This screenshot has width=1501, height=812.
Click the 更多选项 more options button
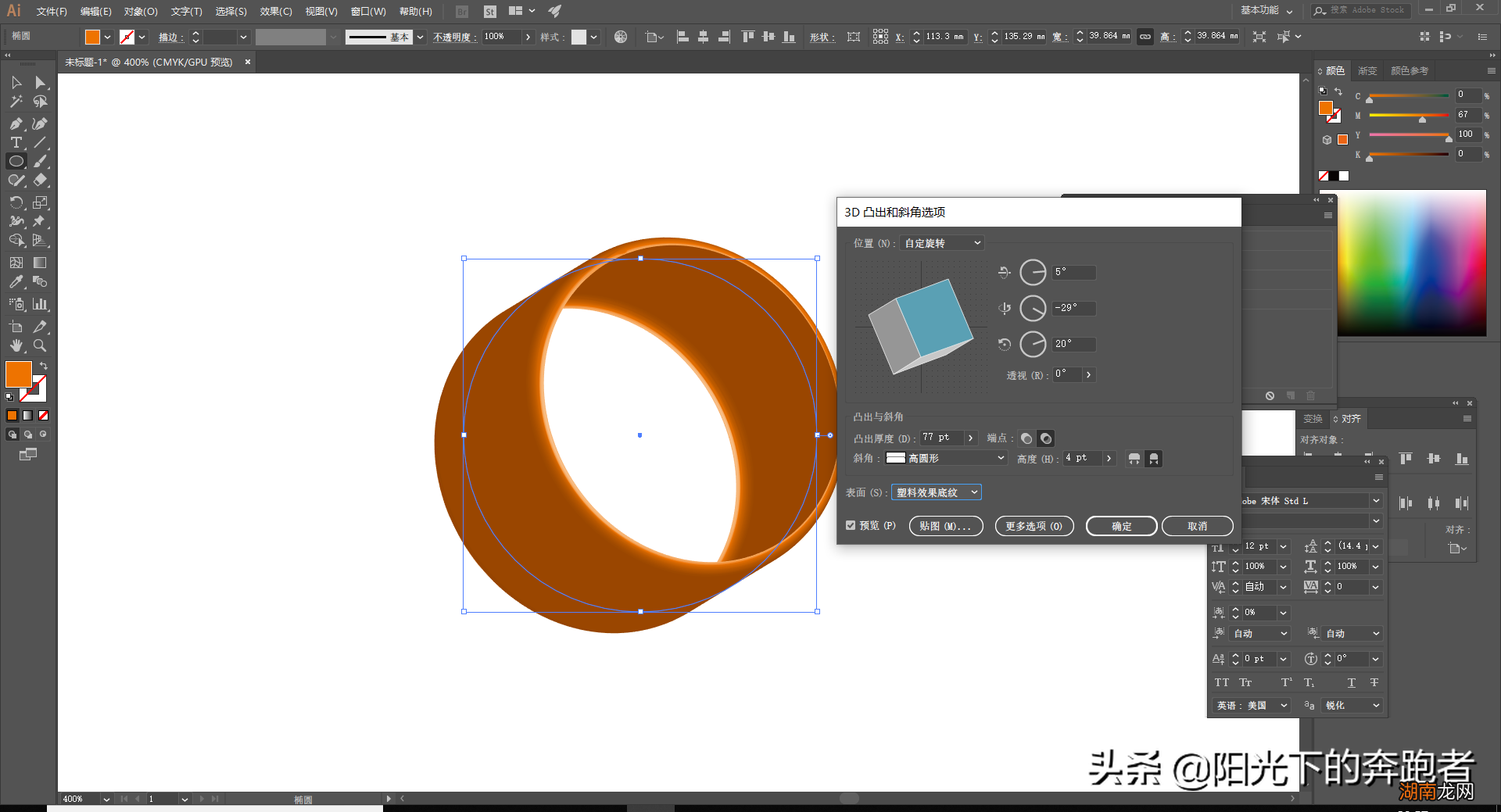coord(1034,527)
